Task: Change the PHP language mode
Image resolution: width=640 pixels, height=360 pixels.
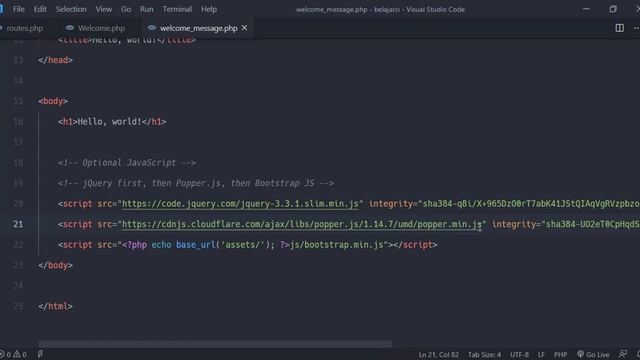Action: click(560, 355)
